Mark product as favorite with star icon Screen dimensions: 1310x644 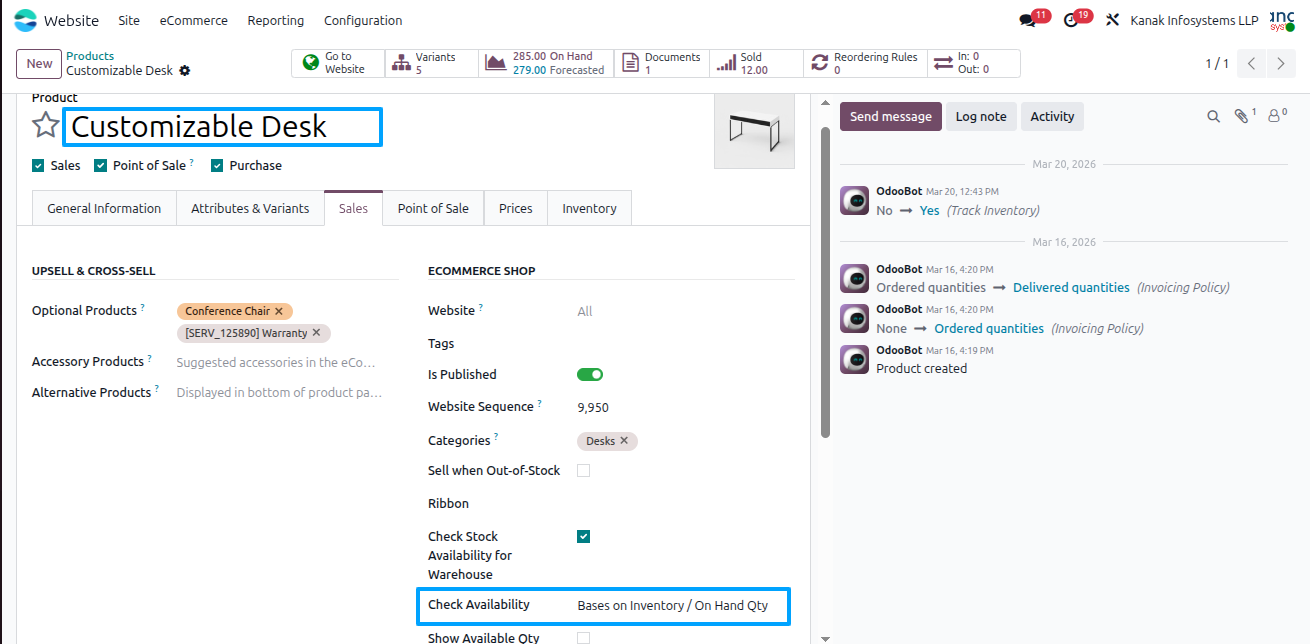click(x=45, y=125)
